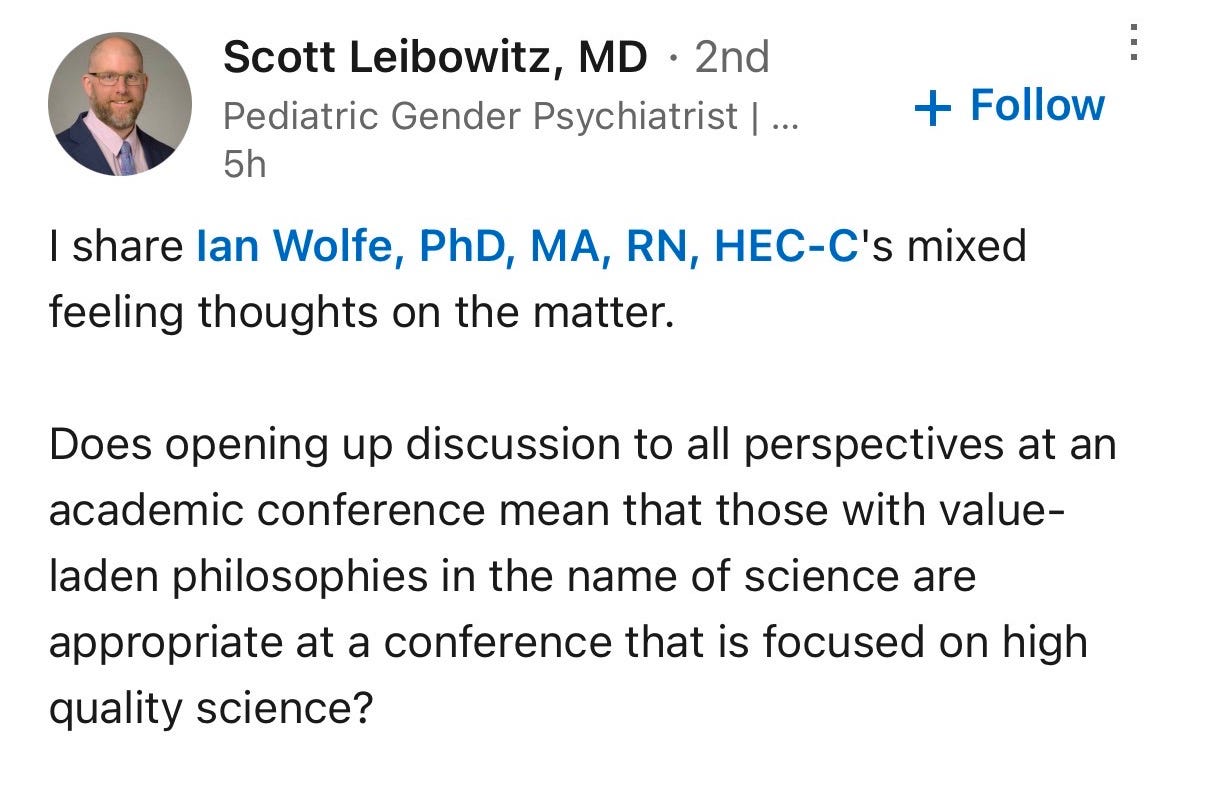Follow Scott Leibowitz using the Follow button
Image resolution: width=1206 pixels, height=794 pixels.
pyautogui.click(x=1010, y=106)
